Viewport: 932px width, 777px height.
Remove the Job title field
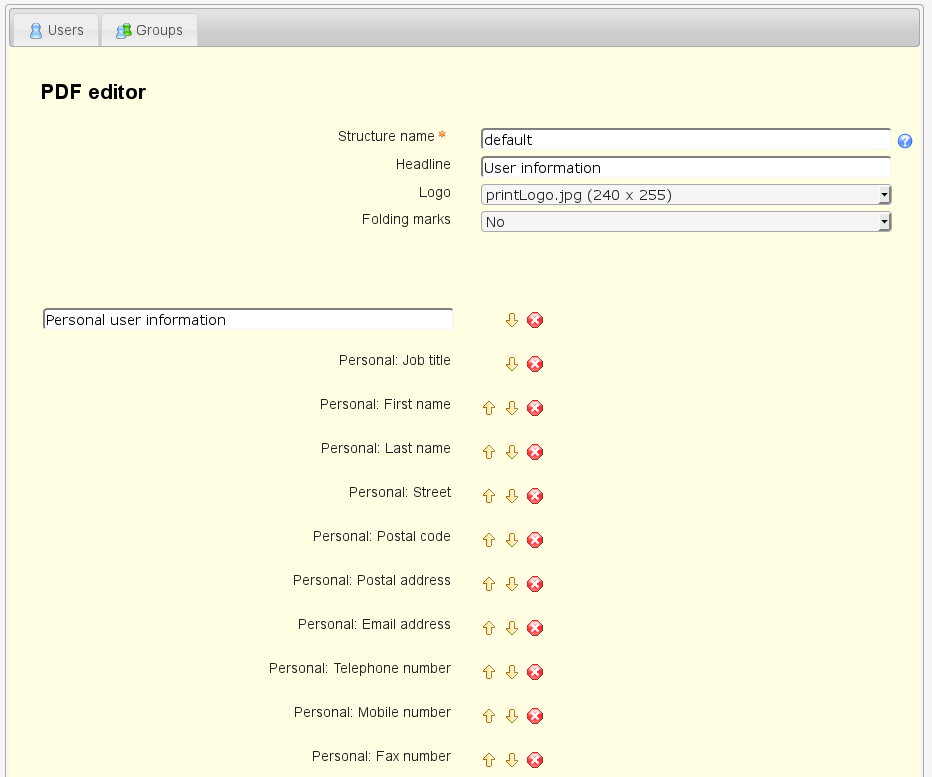[535, 364]
